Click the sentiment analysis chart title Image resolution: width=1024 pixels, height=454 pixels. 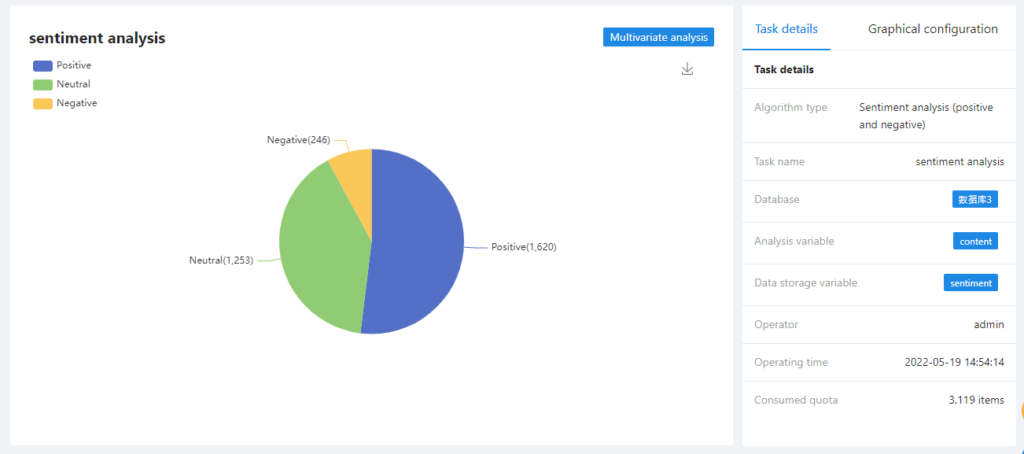tap(97, 38)
